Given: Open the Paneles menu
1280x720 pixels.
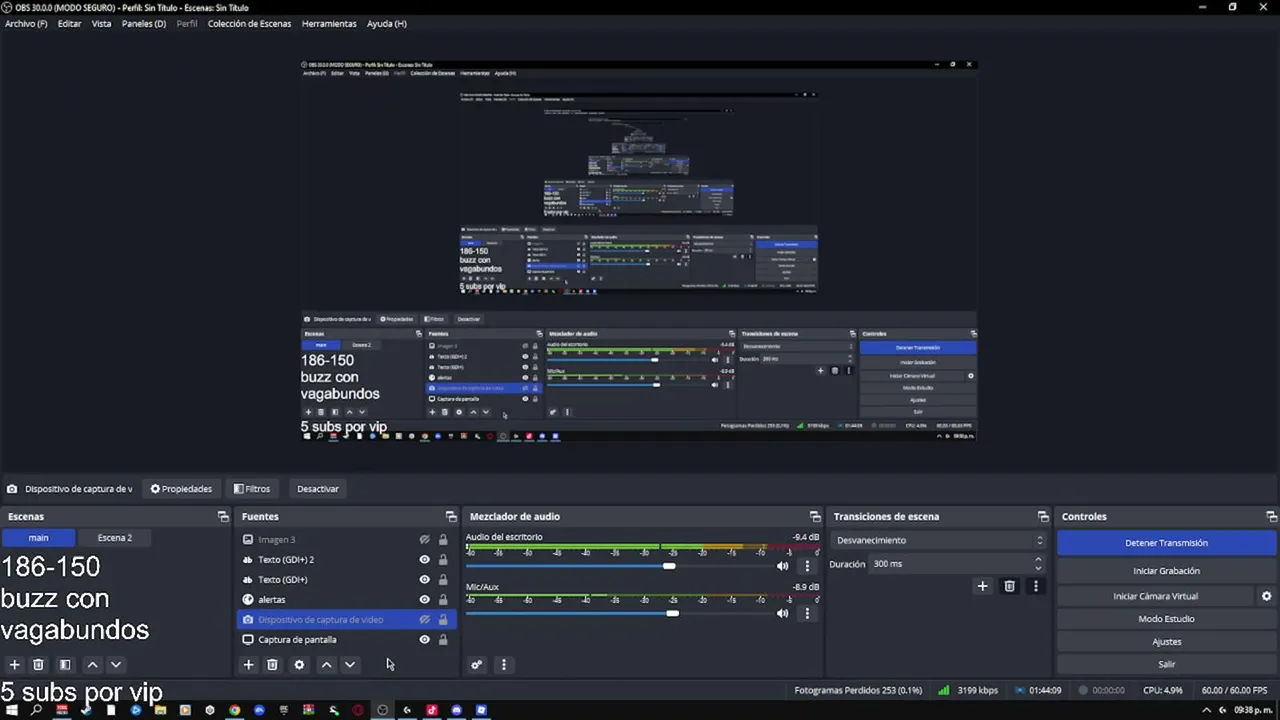Looking at the screenshot, I should coord(144,24).
